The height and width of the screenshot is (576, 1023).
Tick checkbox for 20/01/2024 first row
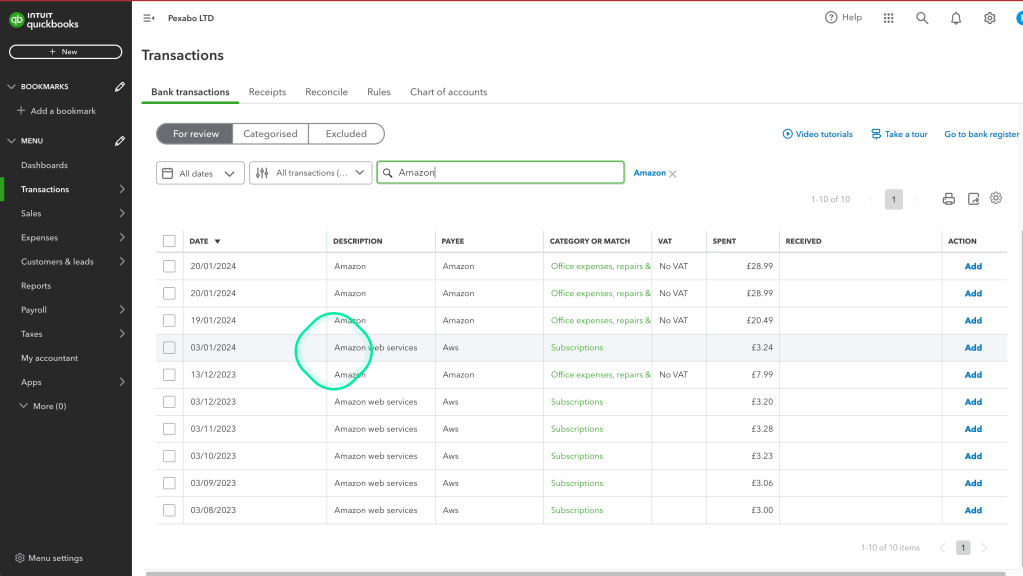pos(169,266)
